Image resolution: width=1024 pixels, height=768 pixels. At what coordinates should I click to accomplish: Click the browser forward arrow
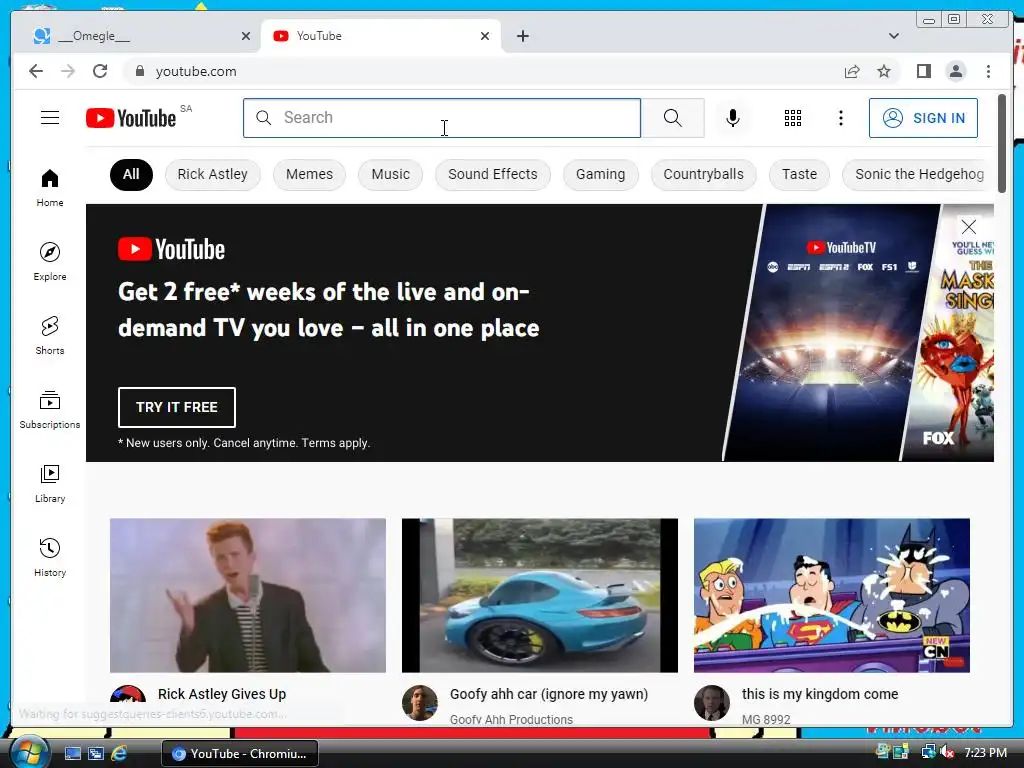[x=68, y=71]
